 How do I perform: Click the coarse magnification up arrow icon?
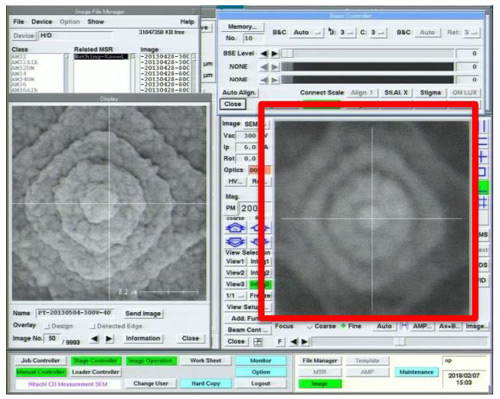click(236, 228)
